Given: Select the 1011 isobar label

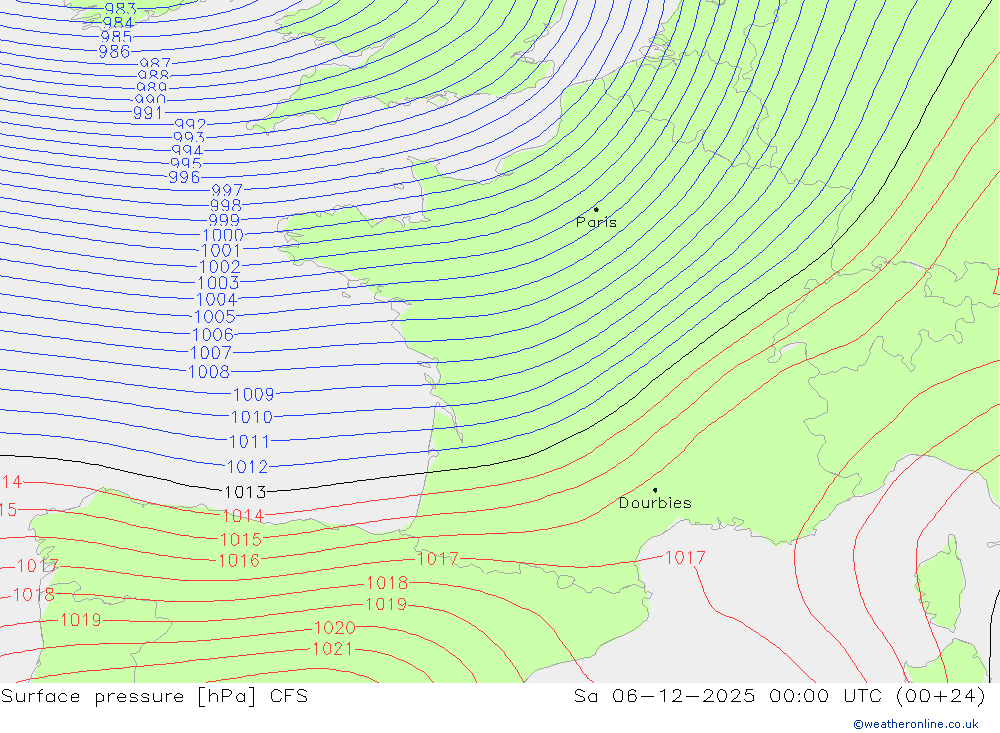Looking at the screenshot, I should (249, 441).
